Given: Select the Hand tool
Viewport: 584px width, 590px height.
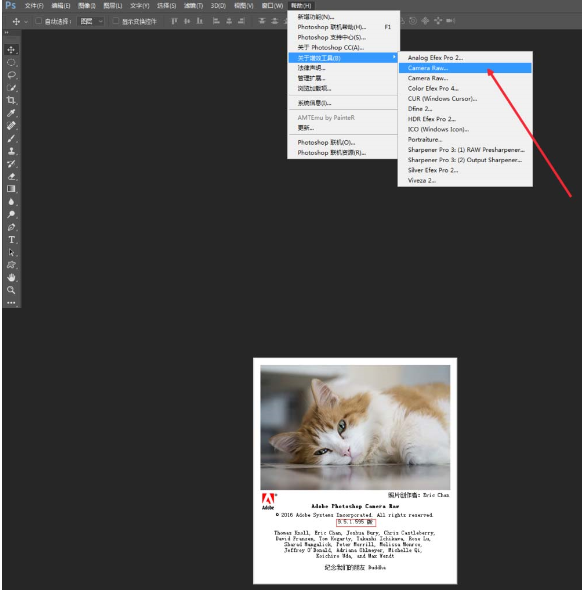Looking at the screenshot, I should 11,278.
